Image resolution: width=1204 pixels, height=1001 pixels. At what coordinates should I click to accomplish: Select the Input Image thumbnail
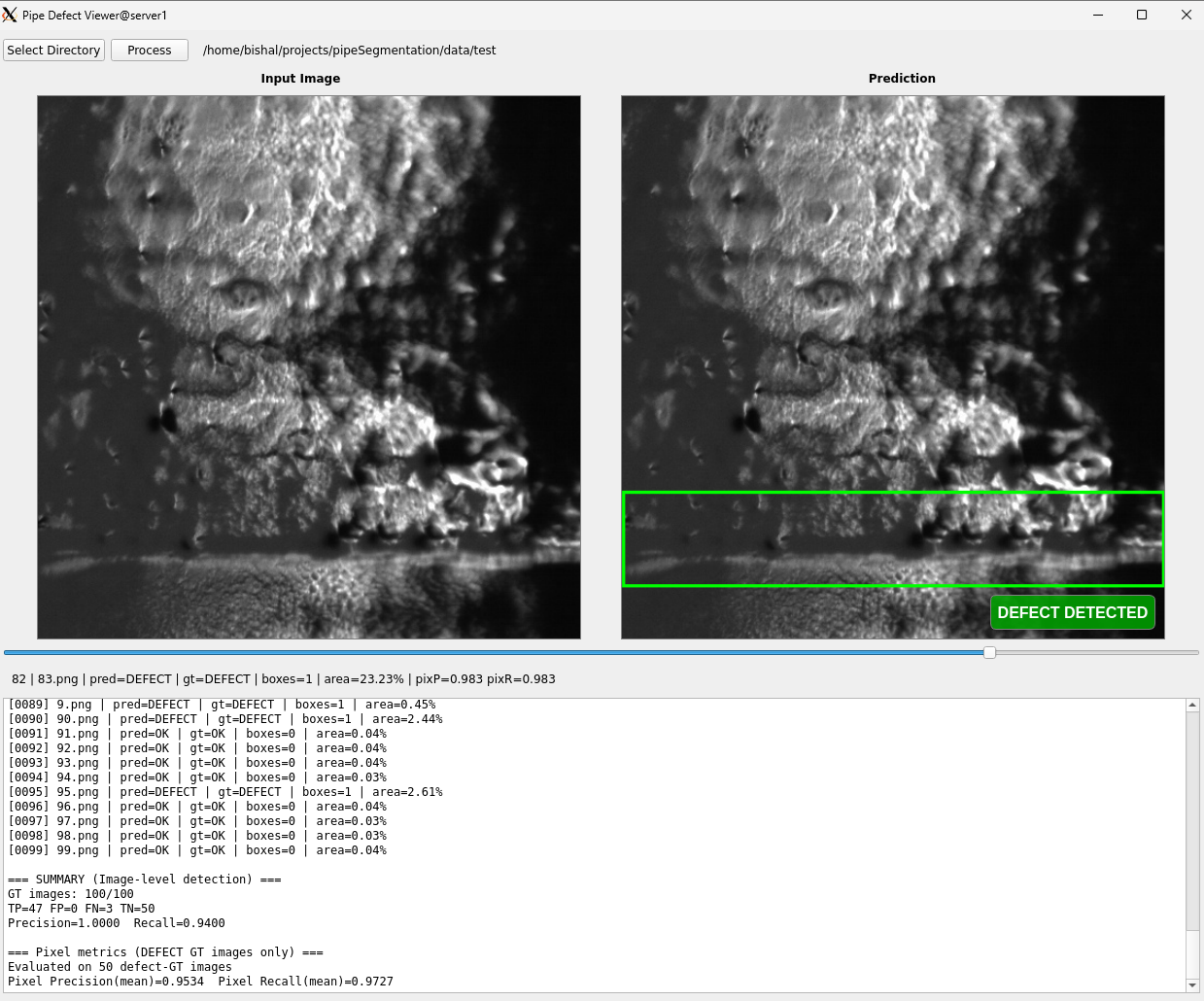pos(308,366)
